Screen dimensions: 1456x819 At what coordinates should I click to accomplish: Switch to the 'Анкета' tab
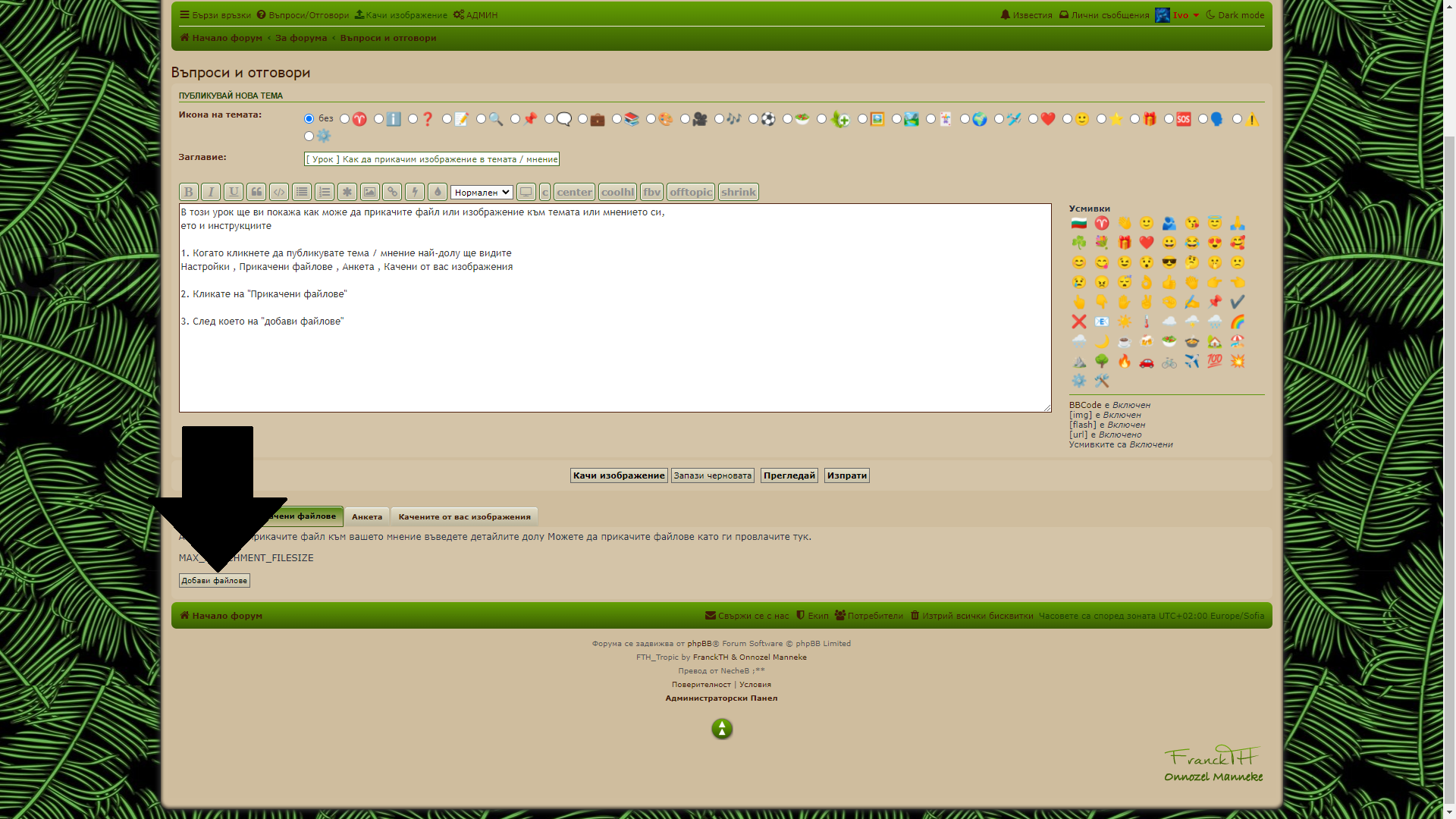[x=367, y=516]
